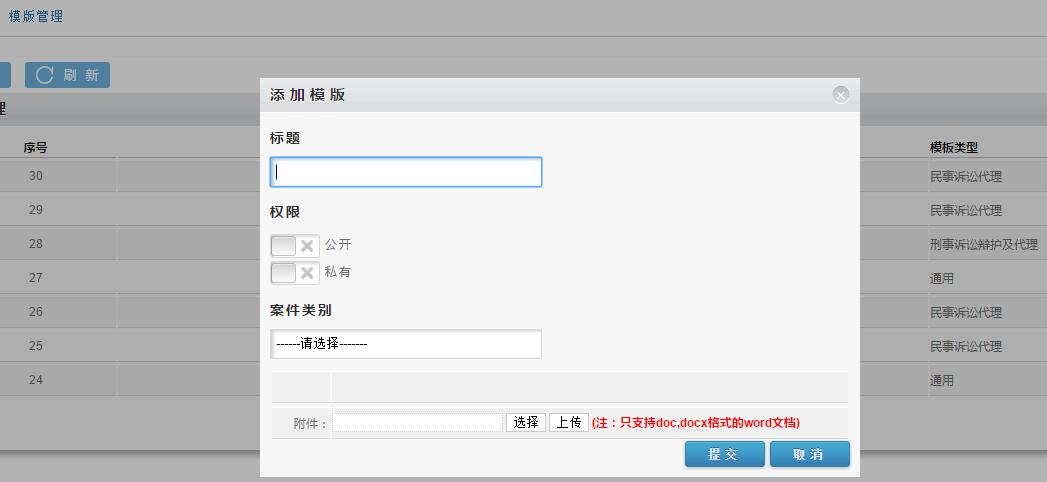The height and width of the screenshot is (482, 1047).
Task: Click the 模板类型 column header
Action: click(x=953, y=147)
